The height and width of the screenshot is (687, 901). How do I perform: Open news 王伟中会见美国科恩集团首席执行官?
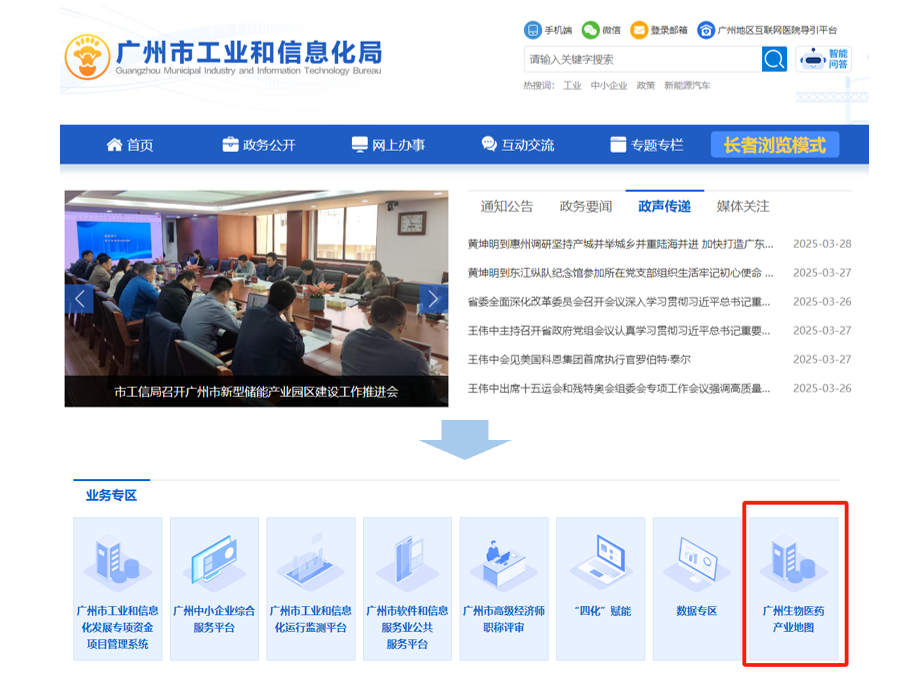pos(579,360)
